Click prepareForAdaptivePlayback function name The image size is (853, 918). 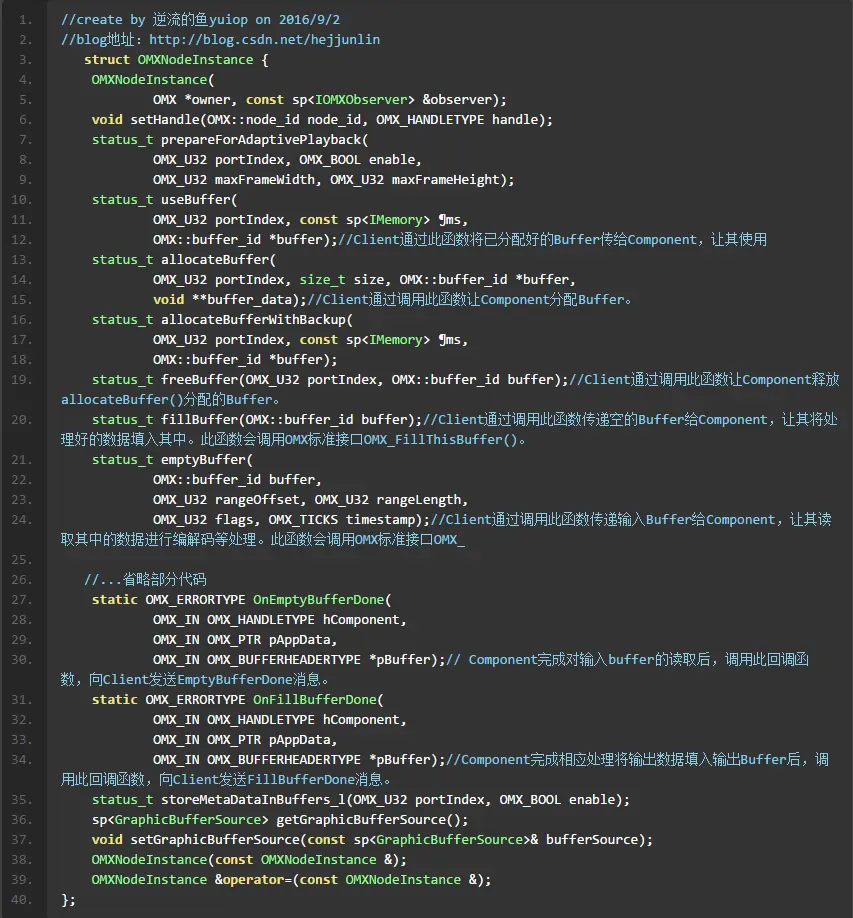click(x=261, y=139)
